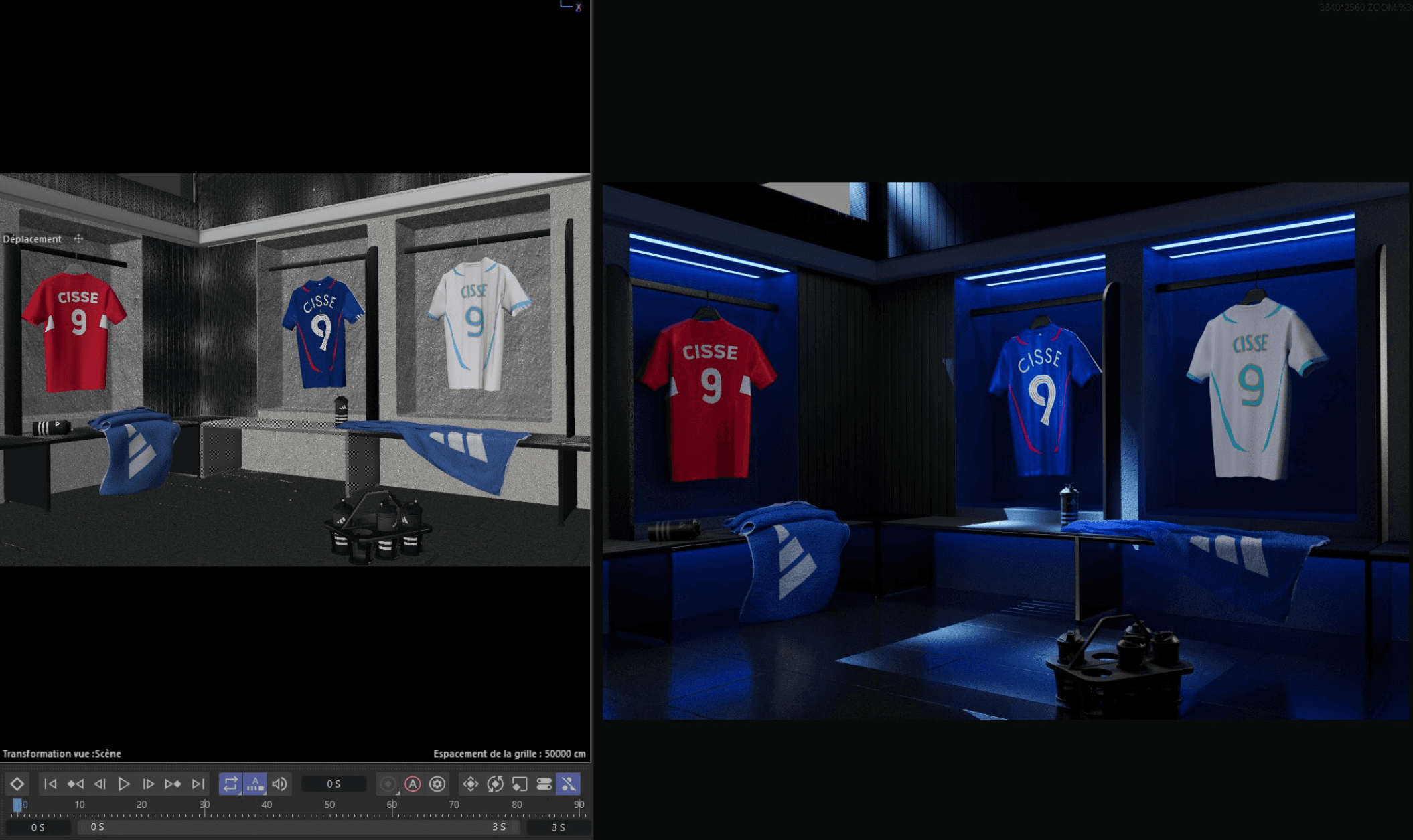Step forward one frame
The height and width of the screenshot is (840, 1413).
[149, 784]
